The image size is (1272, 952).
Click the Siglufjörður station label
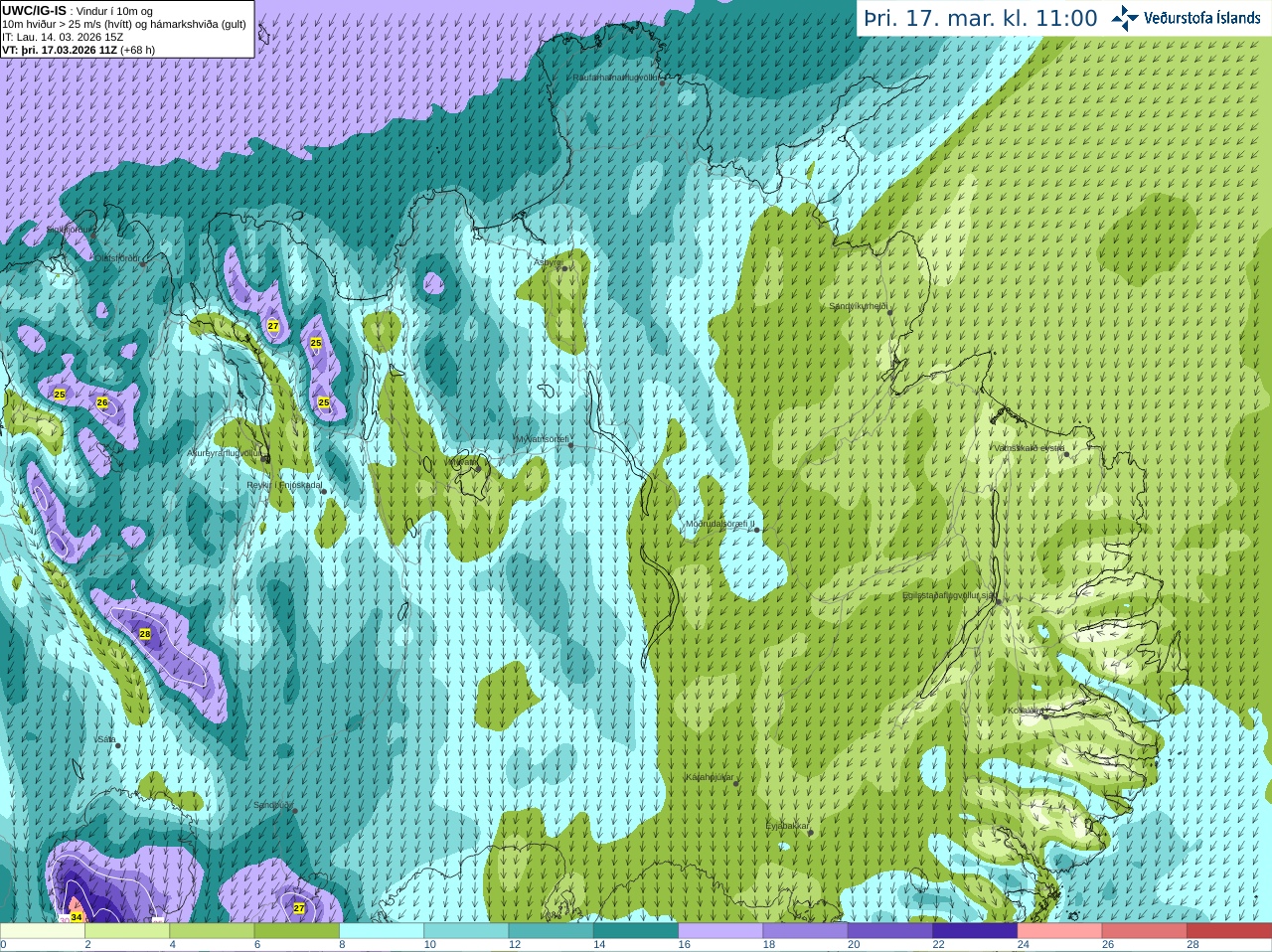pos(72,230)
